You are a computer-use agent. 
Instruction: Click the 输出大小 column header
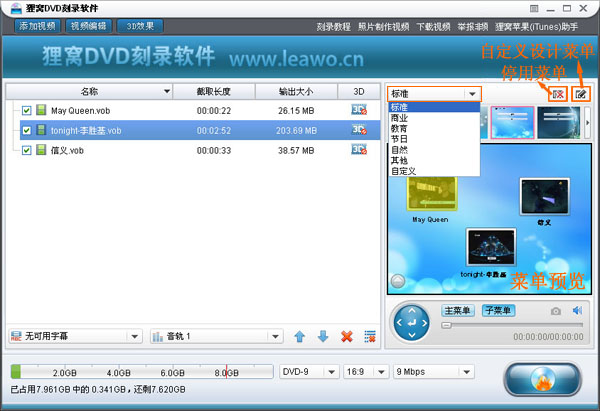[296, 91]
